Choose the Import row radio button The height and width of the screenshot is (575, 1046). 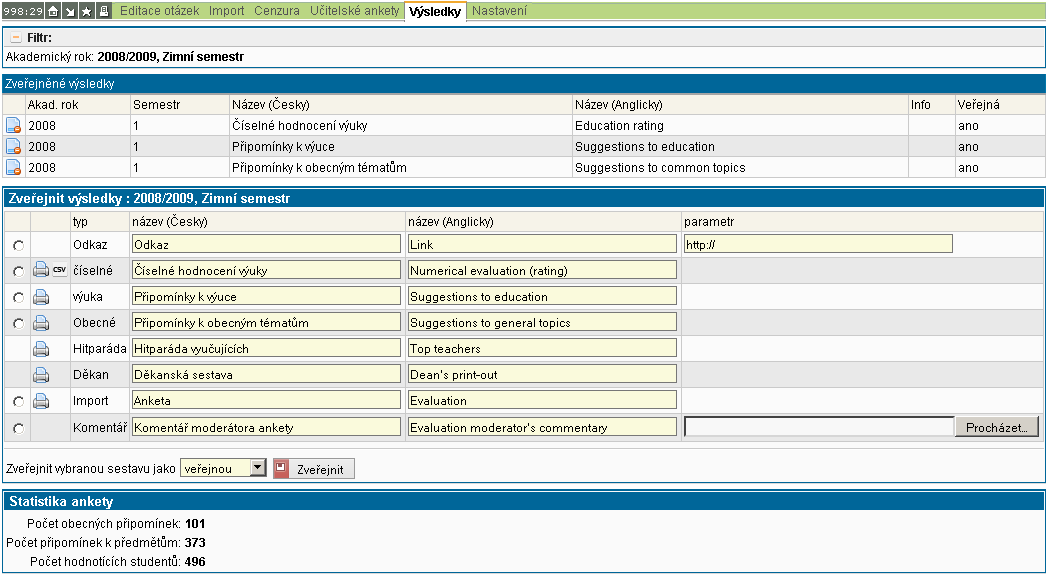[x=18, y=401]
